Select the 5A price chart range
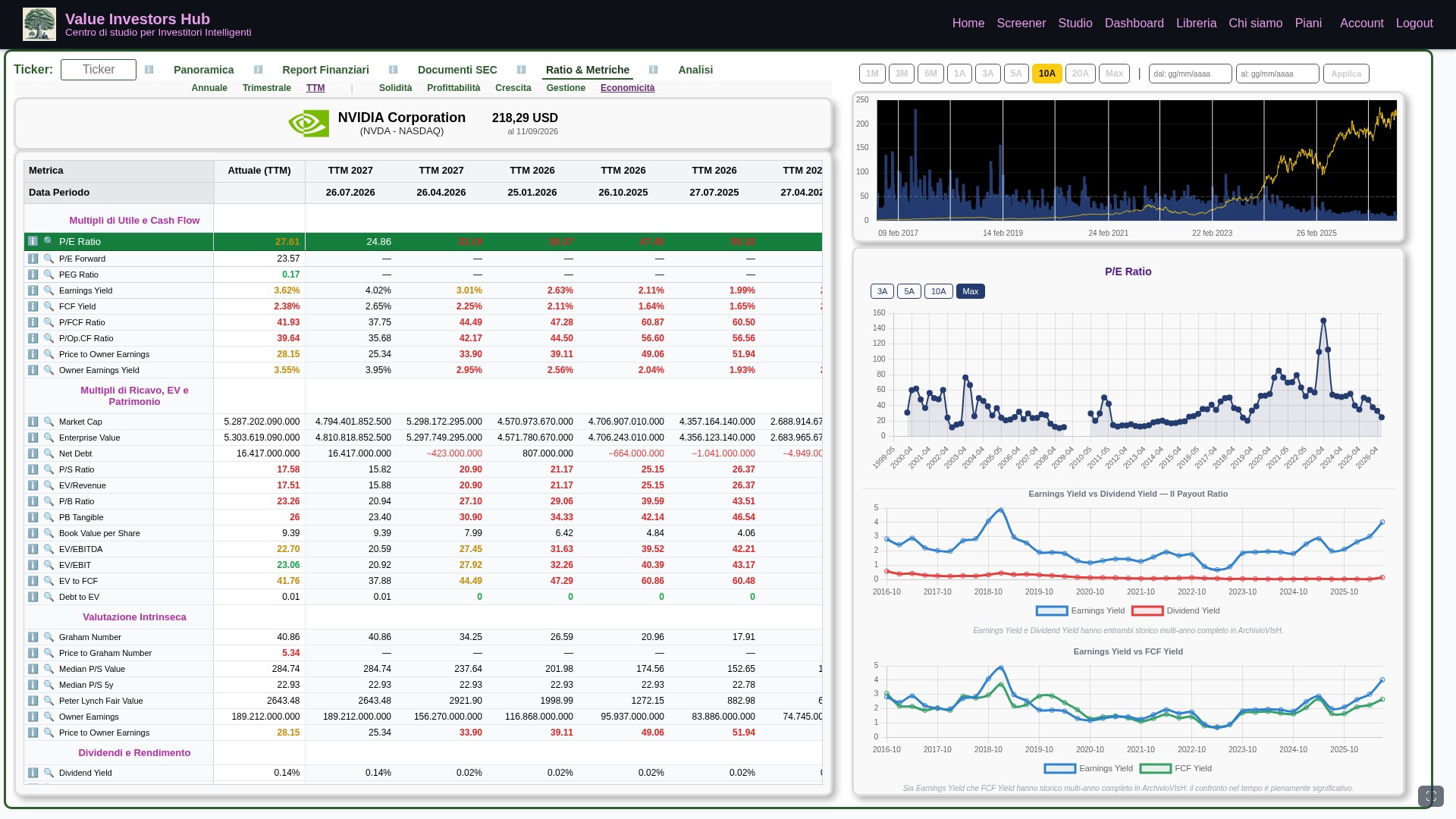Viewport: 1456px width, 819px height. pyautogui.click(x=1016, y=74)
